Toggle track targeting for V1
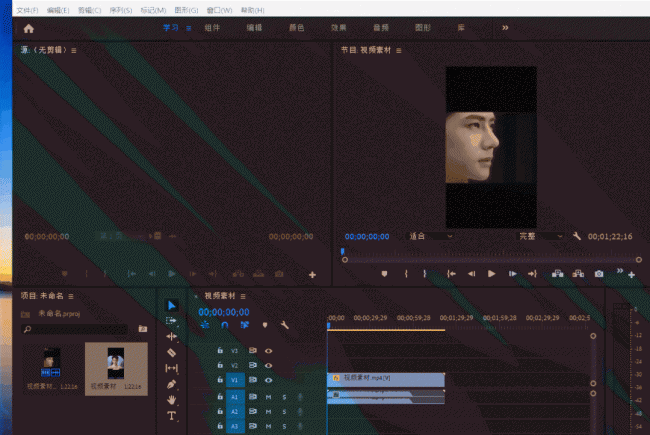Screen dimensions: 650x435 (x=235, y=380)
